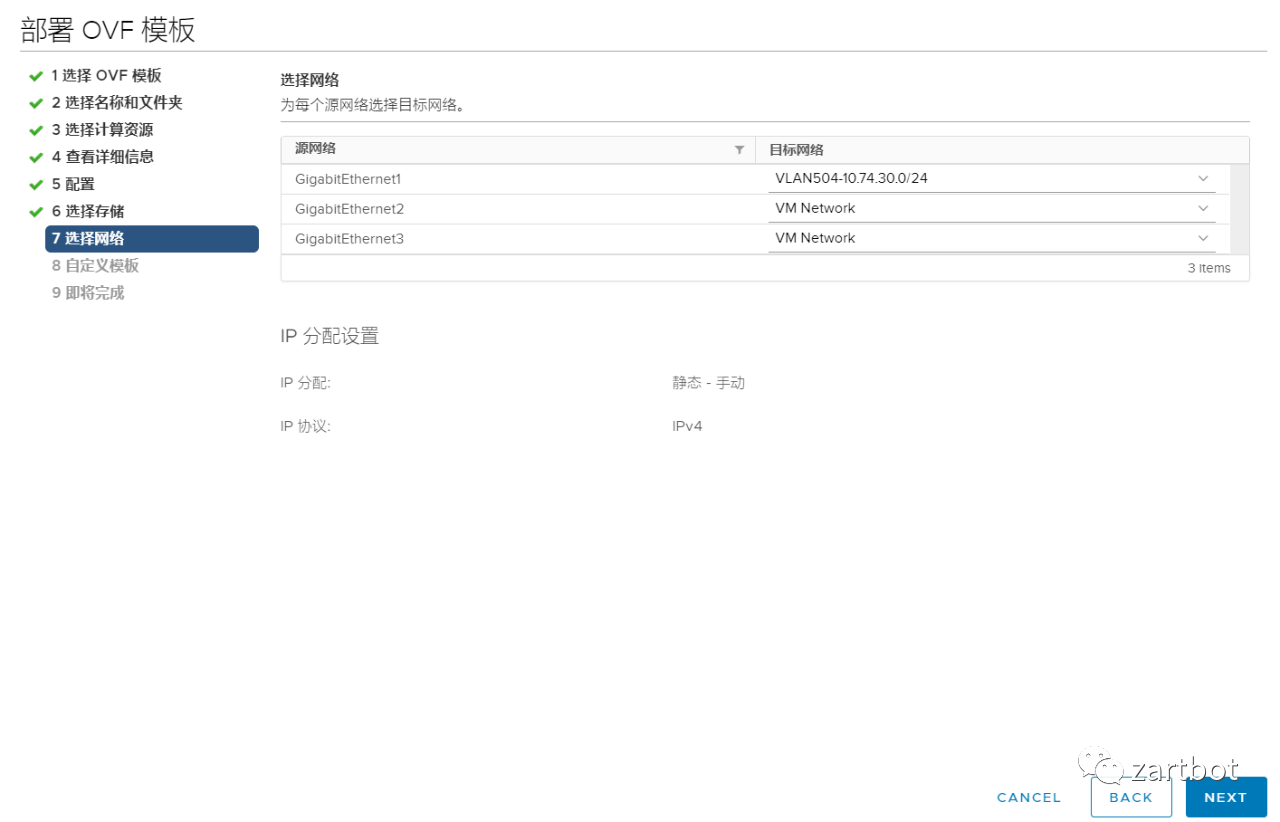
Task: Click the 目标网络 column header
Action: [1002, 150]
